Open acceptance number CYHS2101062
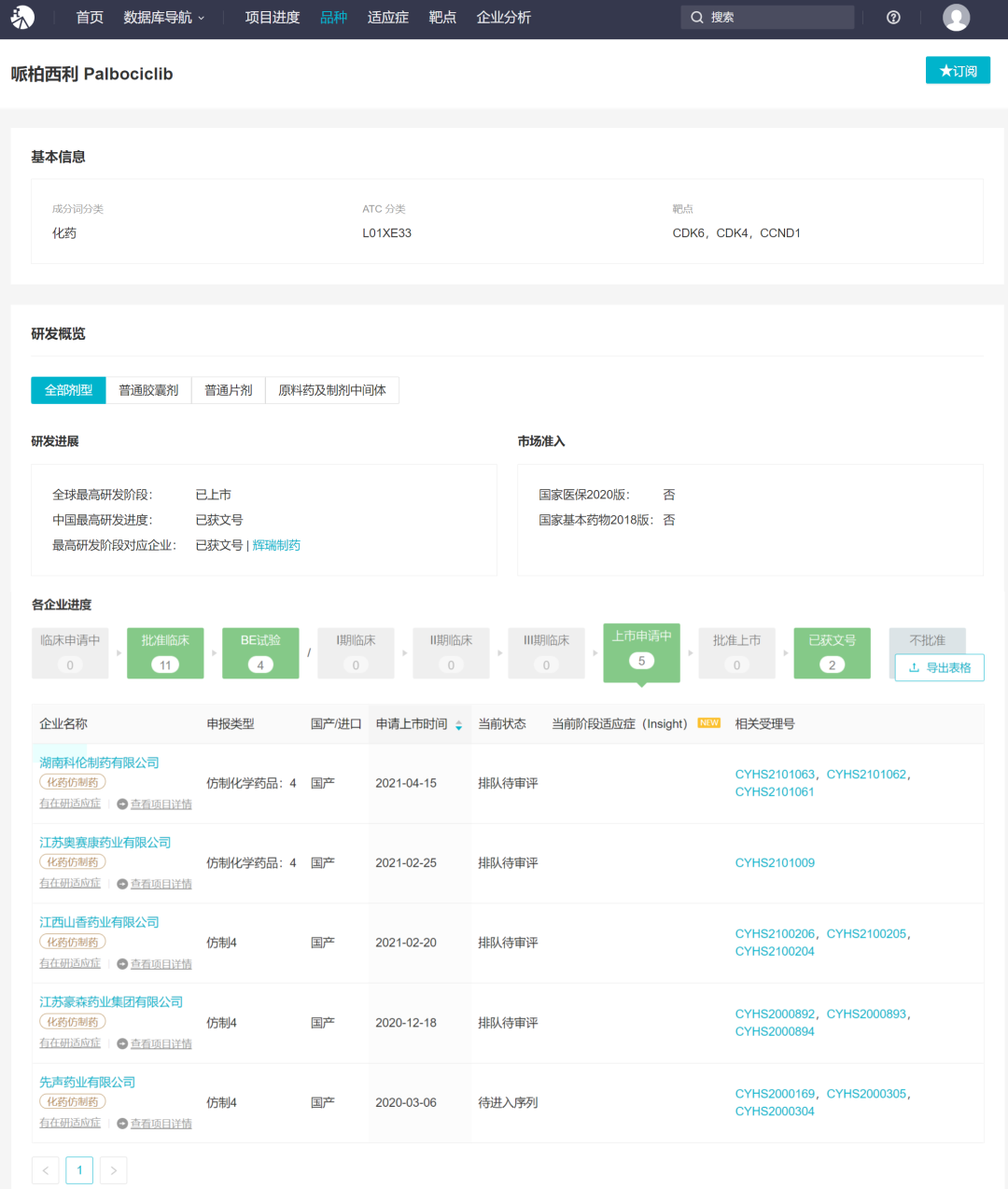Image resolution: width=1008 pixels, height=1189 pixels. coord(866,775)
